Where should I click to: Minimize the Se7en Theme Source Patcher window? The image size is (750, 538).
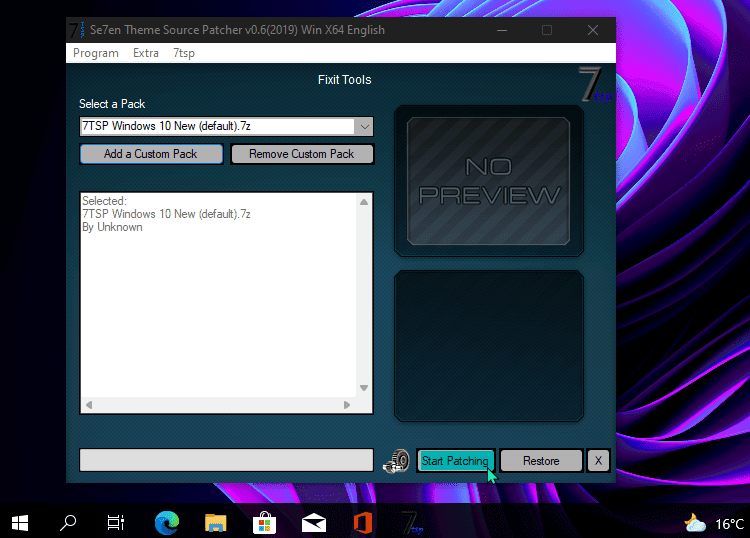502,30
